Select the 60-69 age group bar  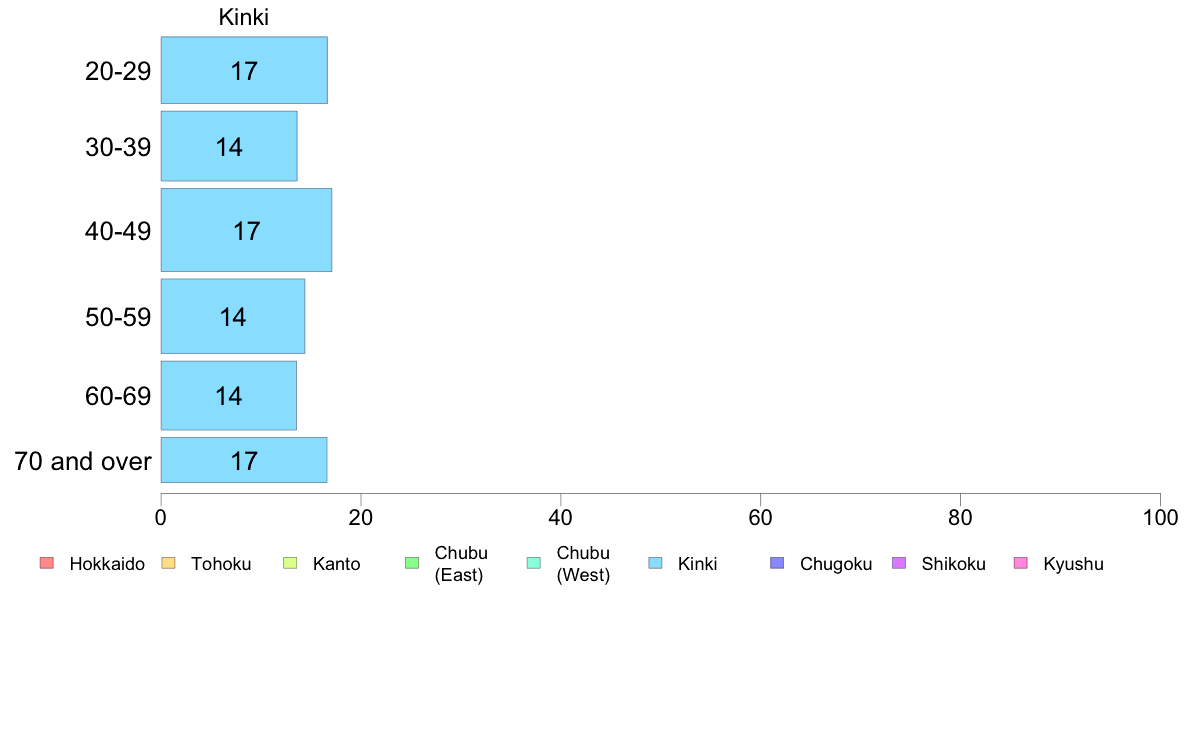(x=229, y=395)
